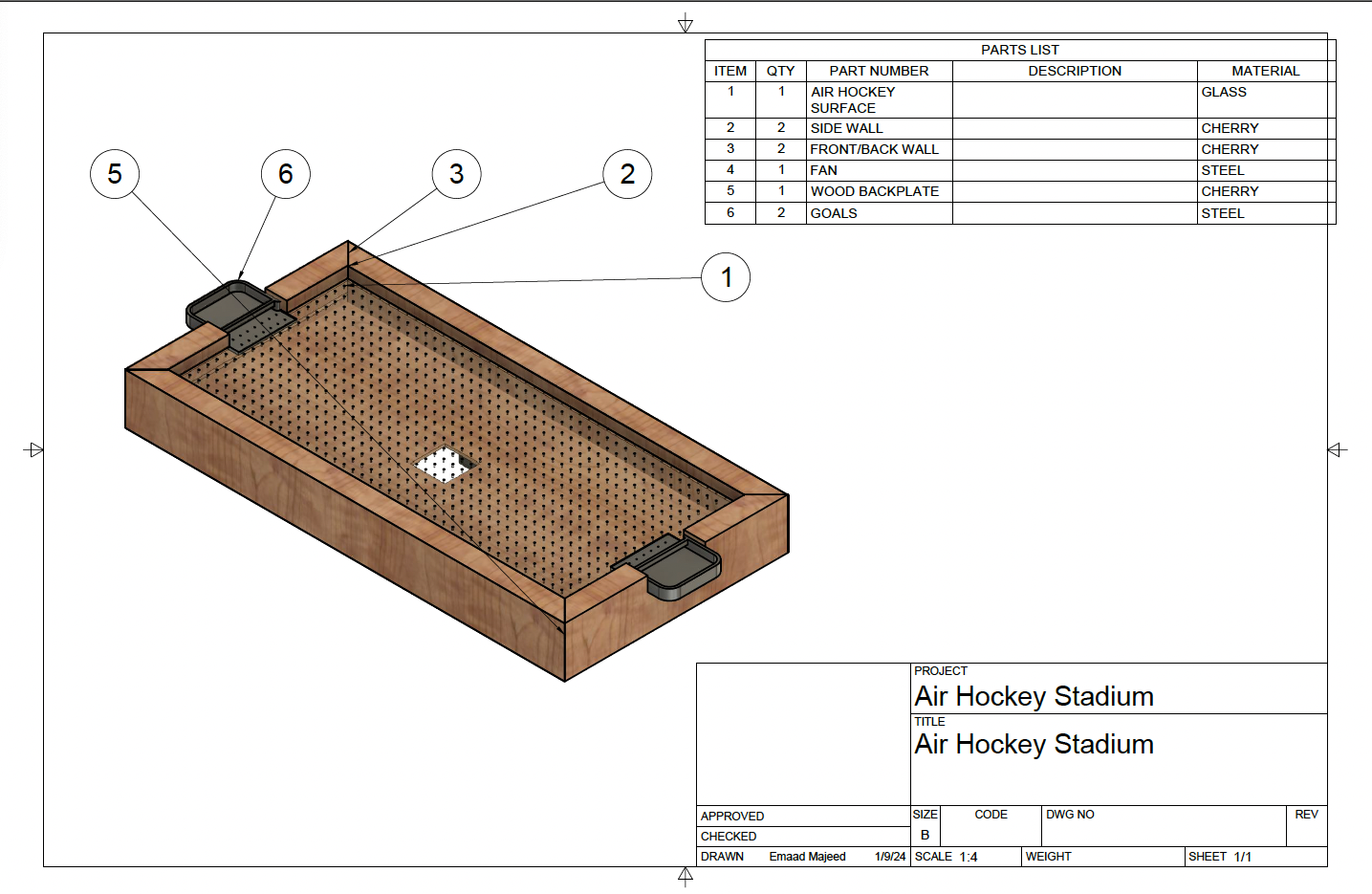1372x894 pixels.
Task: Select balloon number 5
Action: click(115, 174)
